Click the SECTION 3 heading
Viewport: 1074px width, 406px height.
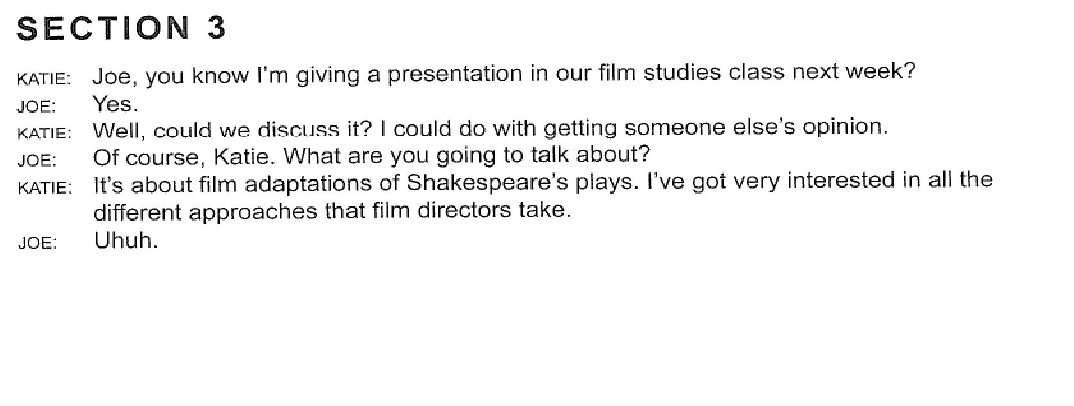[x=121, y=29]
